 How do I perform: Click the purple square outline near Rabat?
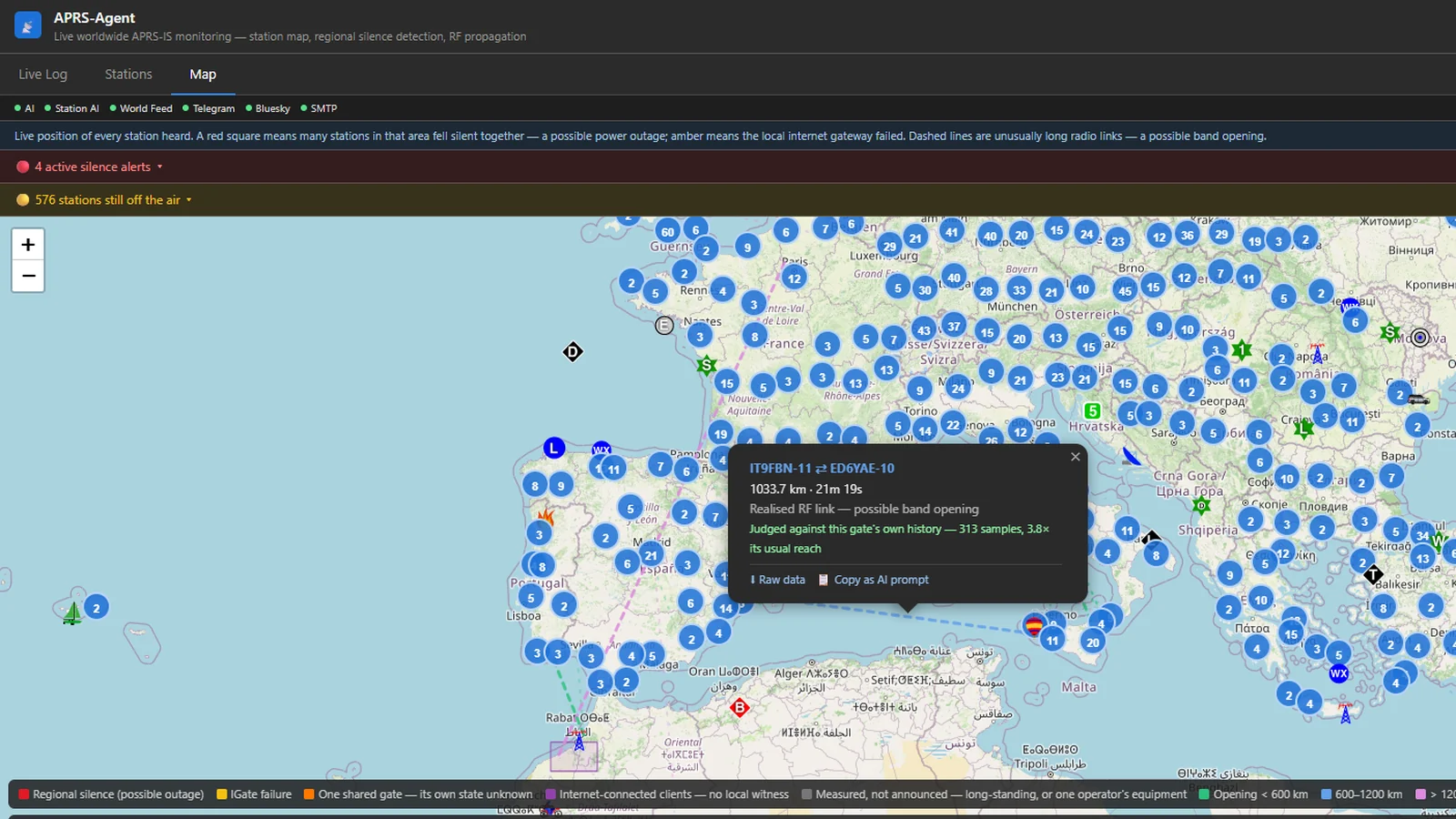tap(573, 756)
